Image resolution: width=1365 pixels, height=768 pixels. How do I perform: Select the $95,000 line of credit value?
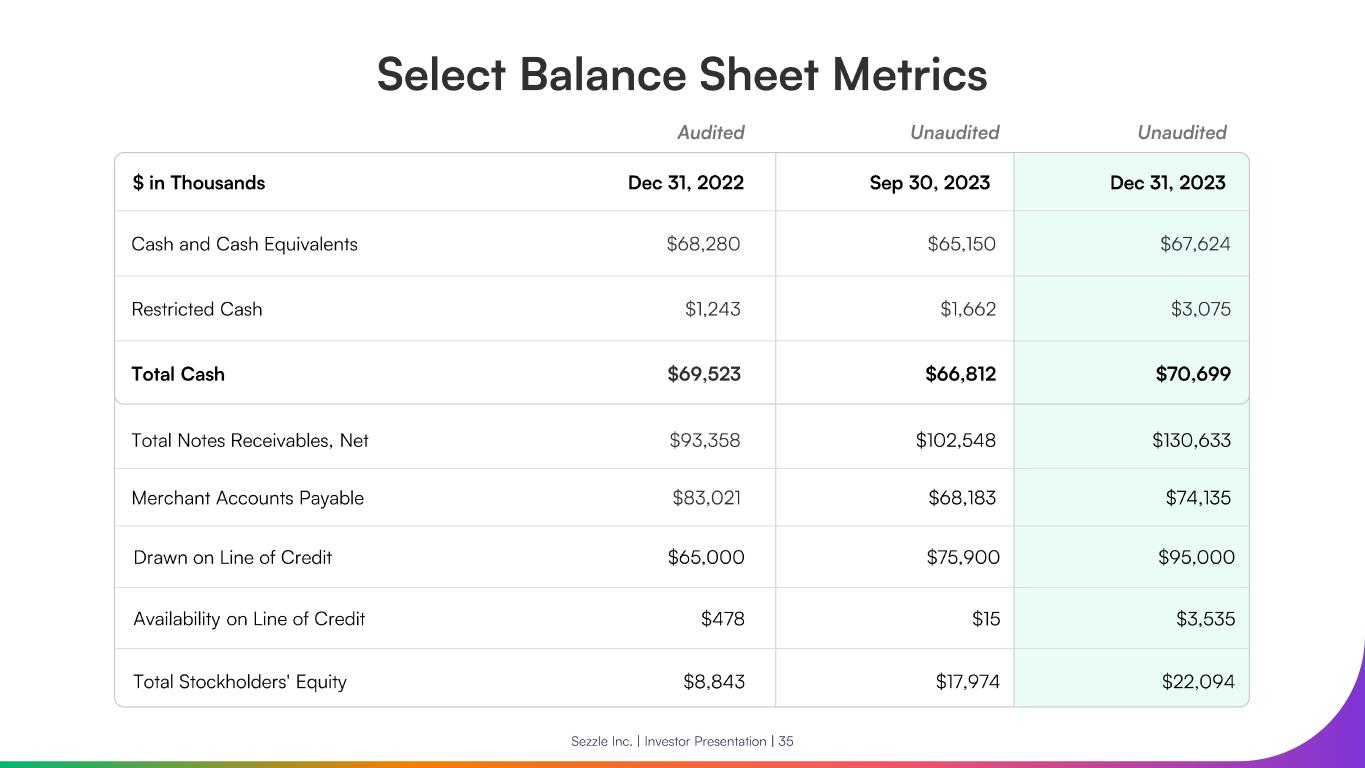pos(1196,557)
